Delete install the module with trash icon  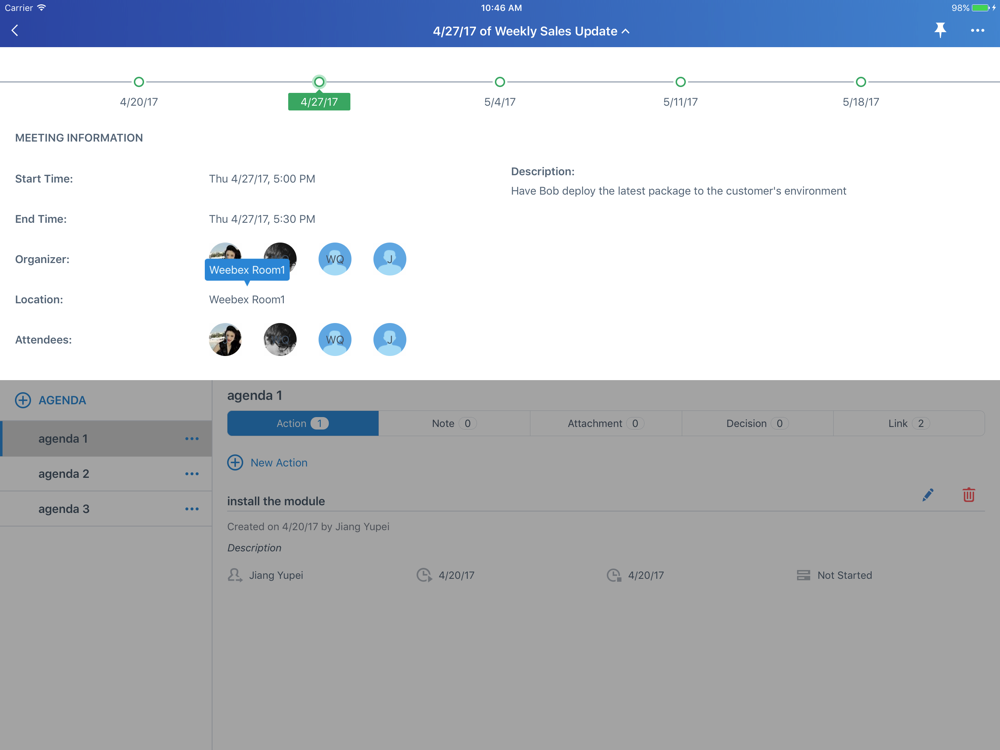click(x=969, y=495)
